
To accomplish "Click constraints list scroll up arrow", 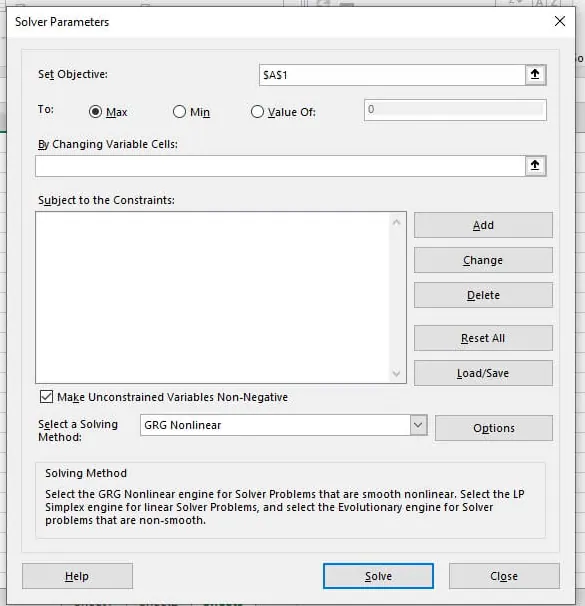I will coord(396,222).
